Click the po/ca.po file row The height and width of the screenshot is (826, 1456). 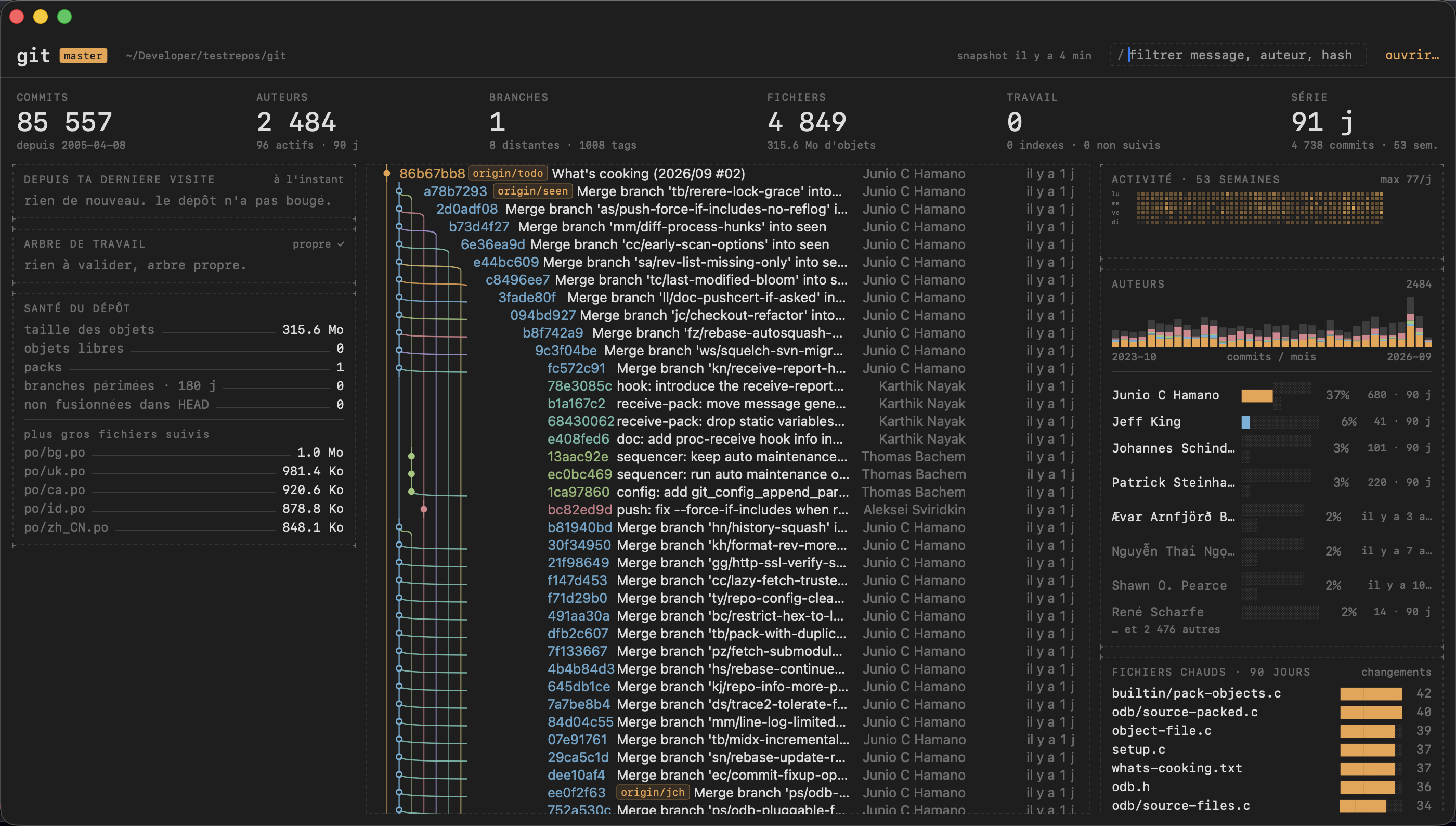tap(184, 490)
